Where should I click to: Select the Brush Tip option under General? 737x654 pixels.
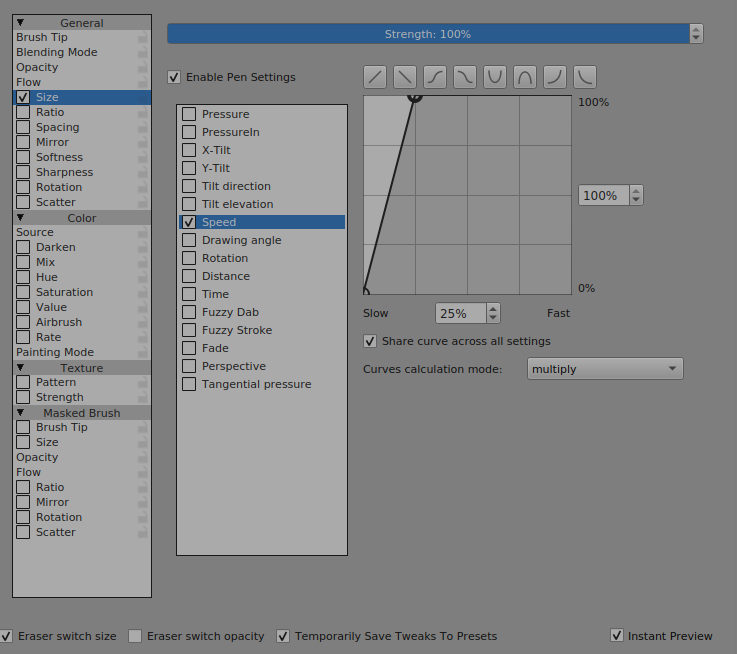[x=42, y=37]
